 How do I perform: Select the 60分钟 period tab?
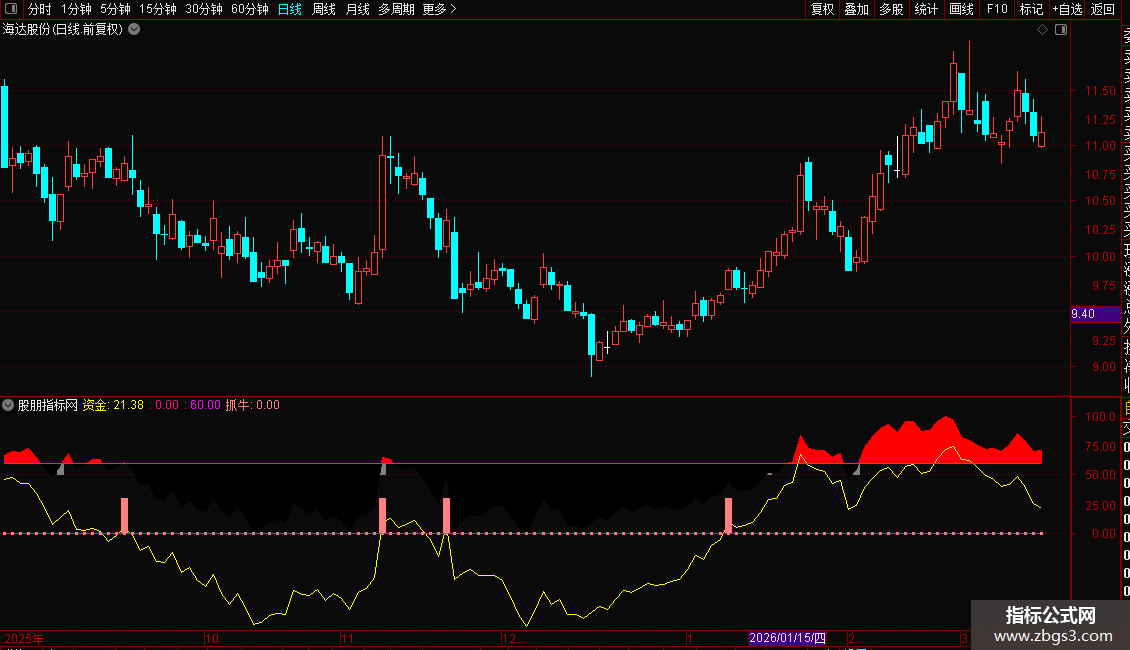250,9
